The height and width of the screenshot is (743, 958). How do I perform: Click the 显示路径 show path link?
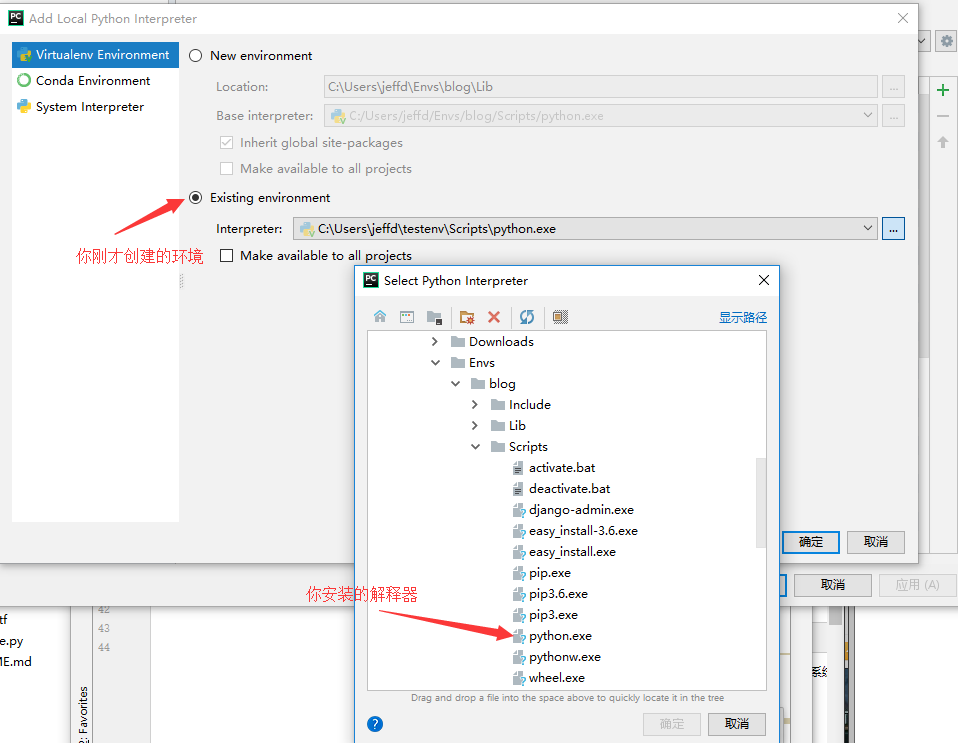tap(742, 317)
